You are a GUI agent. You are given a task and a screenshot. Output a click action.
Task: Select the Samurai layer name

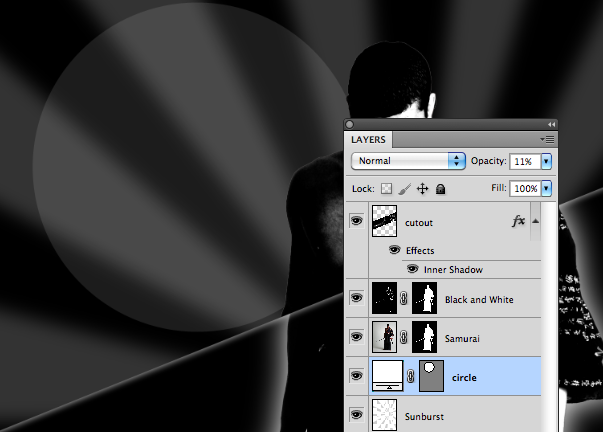click(462, 339)
